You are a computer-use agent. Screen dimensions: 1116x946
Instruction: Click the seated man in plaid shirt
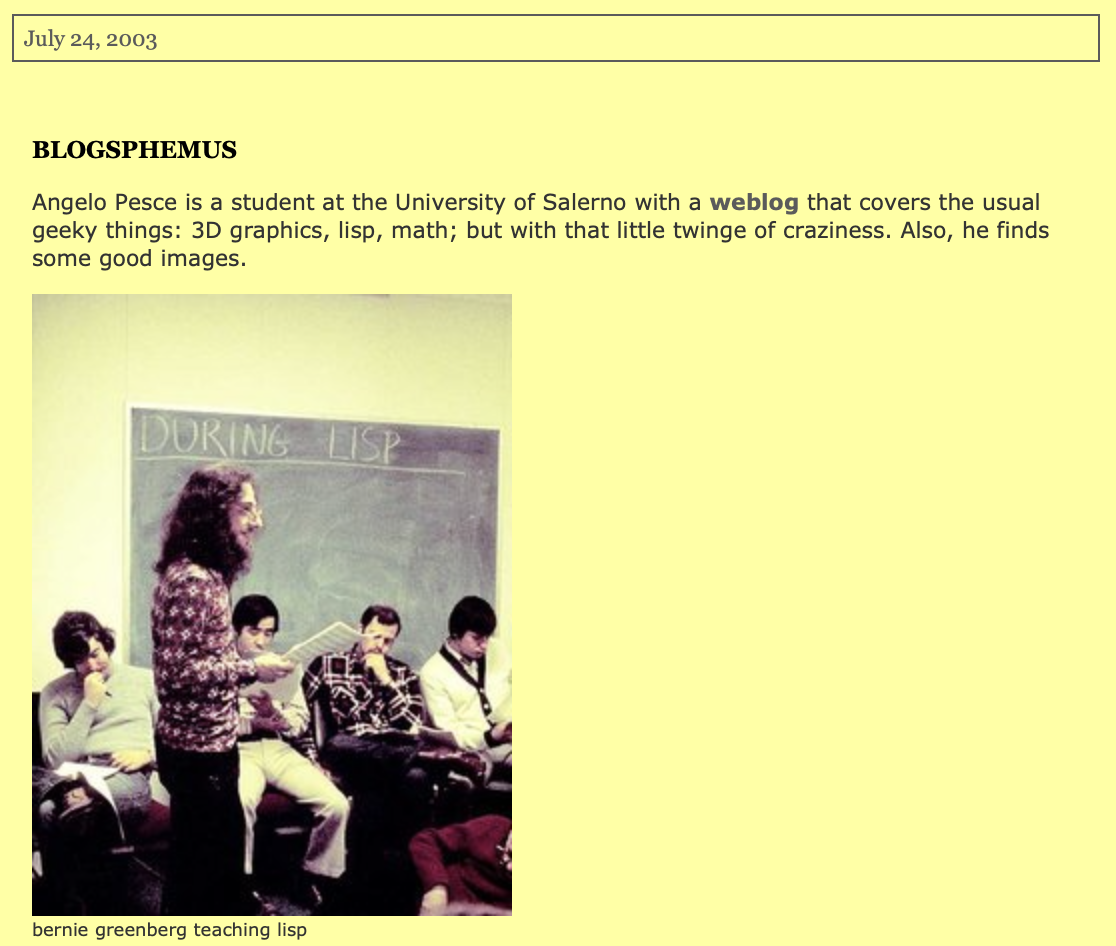tap(367, 712)
